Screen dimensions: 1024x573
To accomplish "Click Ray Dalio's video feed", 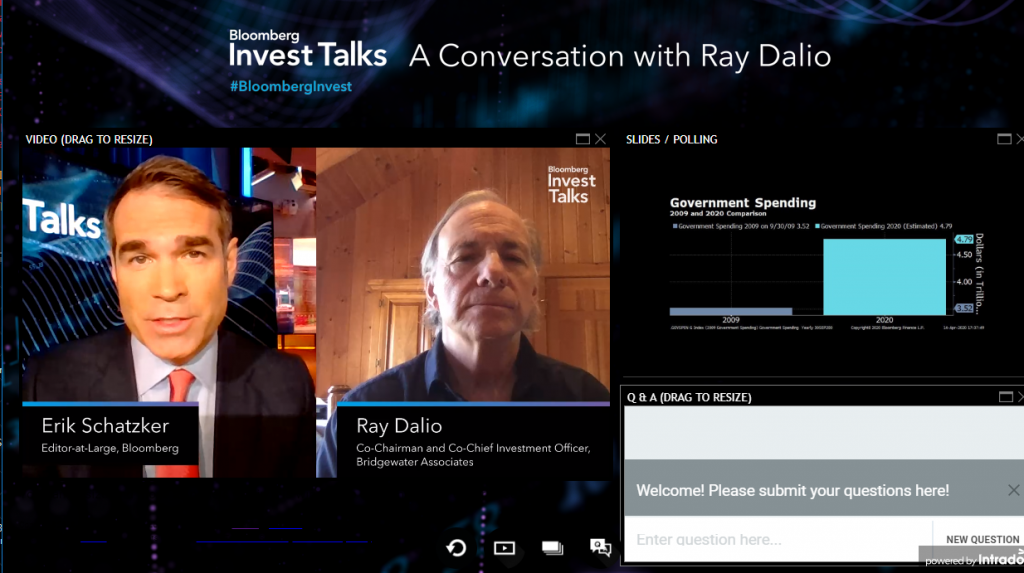I will point(463,312).
